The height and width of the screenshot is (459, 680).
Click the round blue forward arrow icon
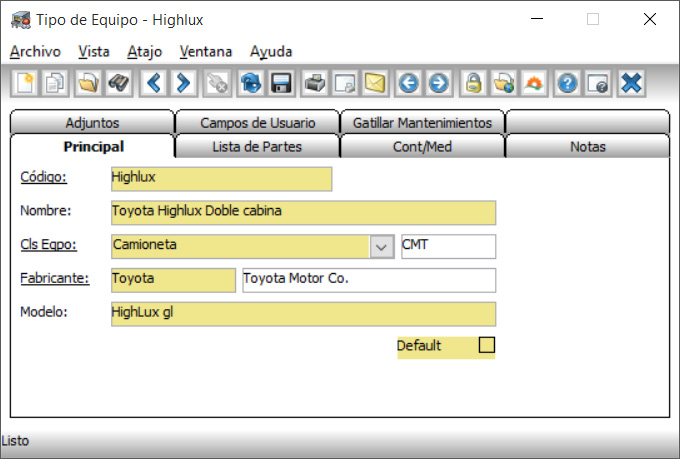pos(438,83)
